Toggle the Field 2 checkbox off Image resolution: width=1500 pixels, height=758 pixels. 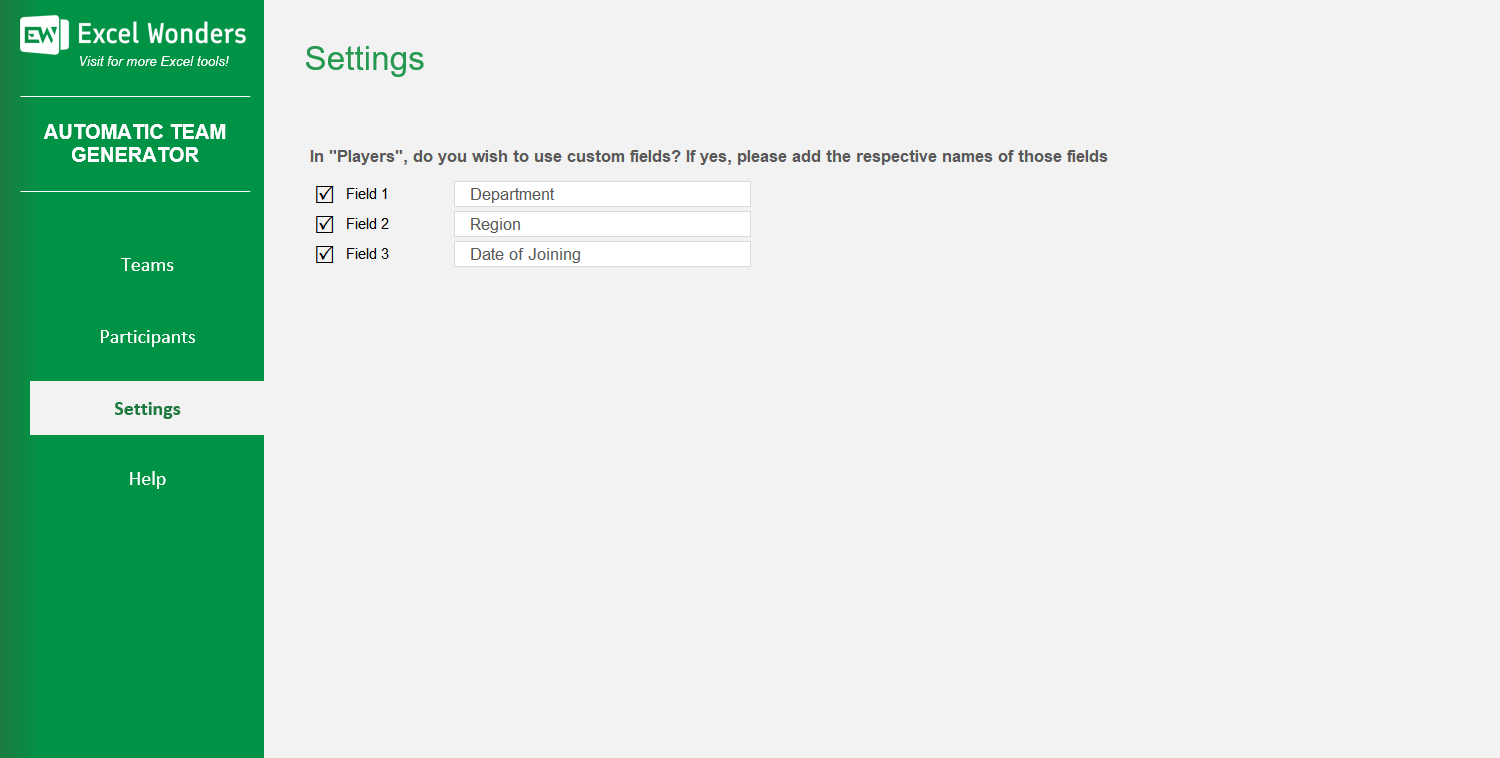tap(324, 224)
